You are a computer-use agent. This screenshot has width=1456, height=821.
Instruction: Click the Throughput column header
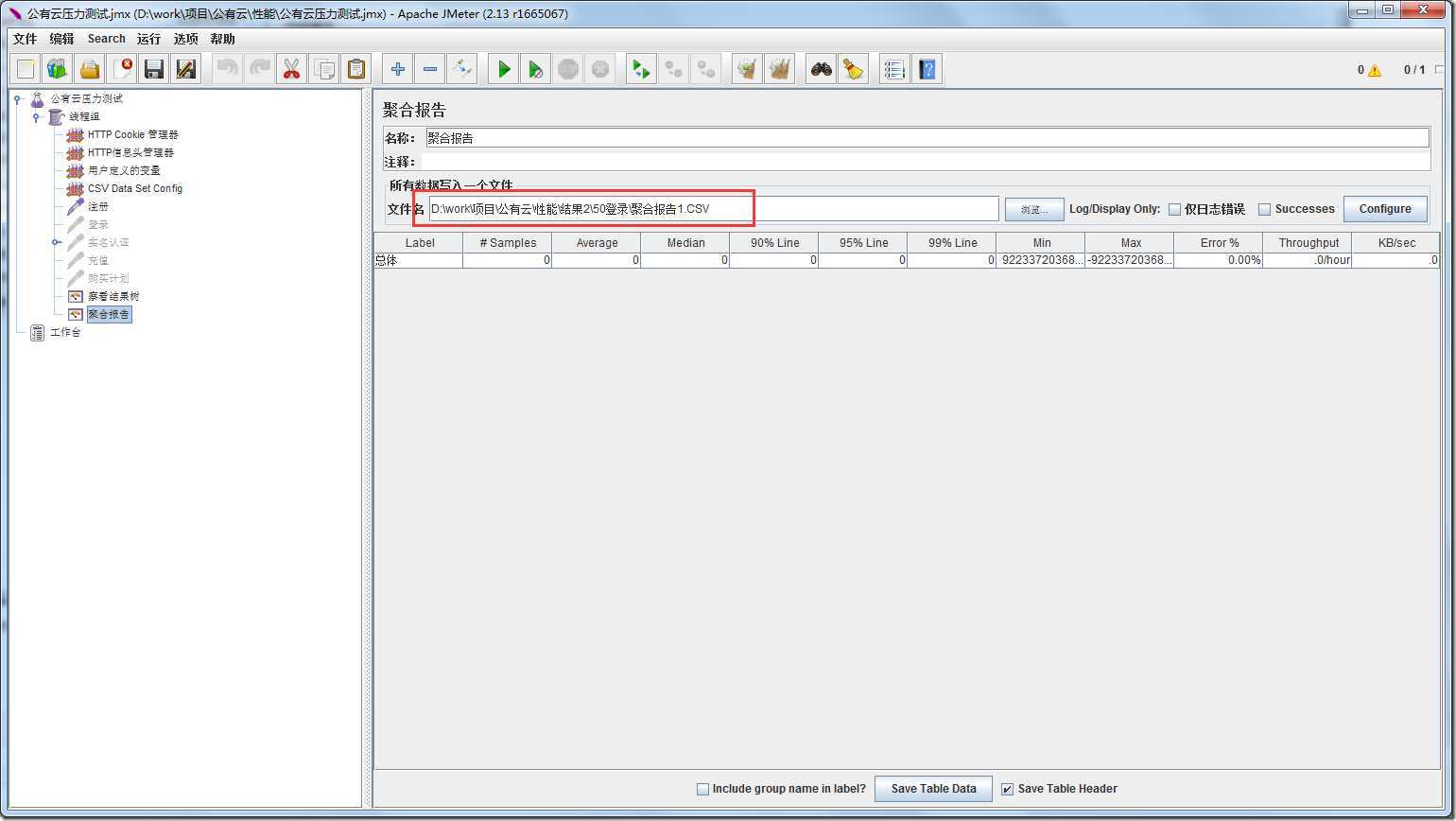[1309, 243]
